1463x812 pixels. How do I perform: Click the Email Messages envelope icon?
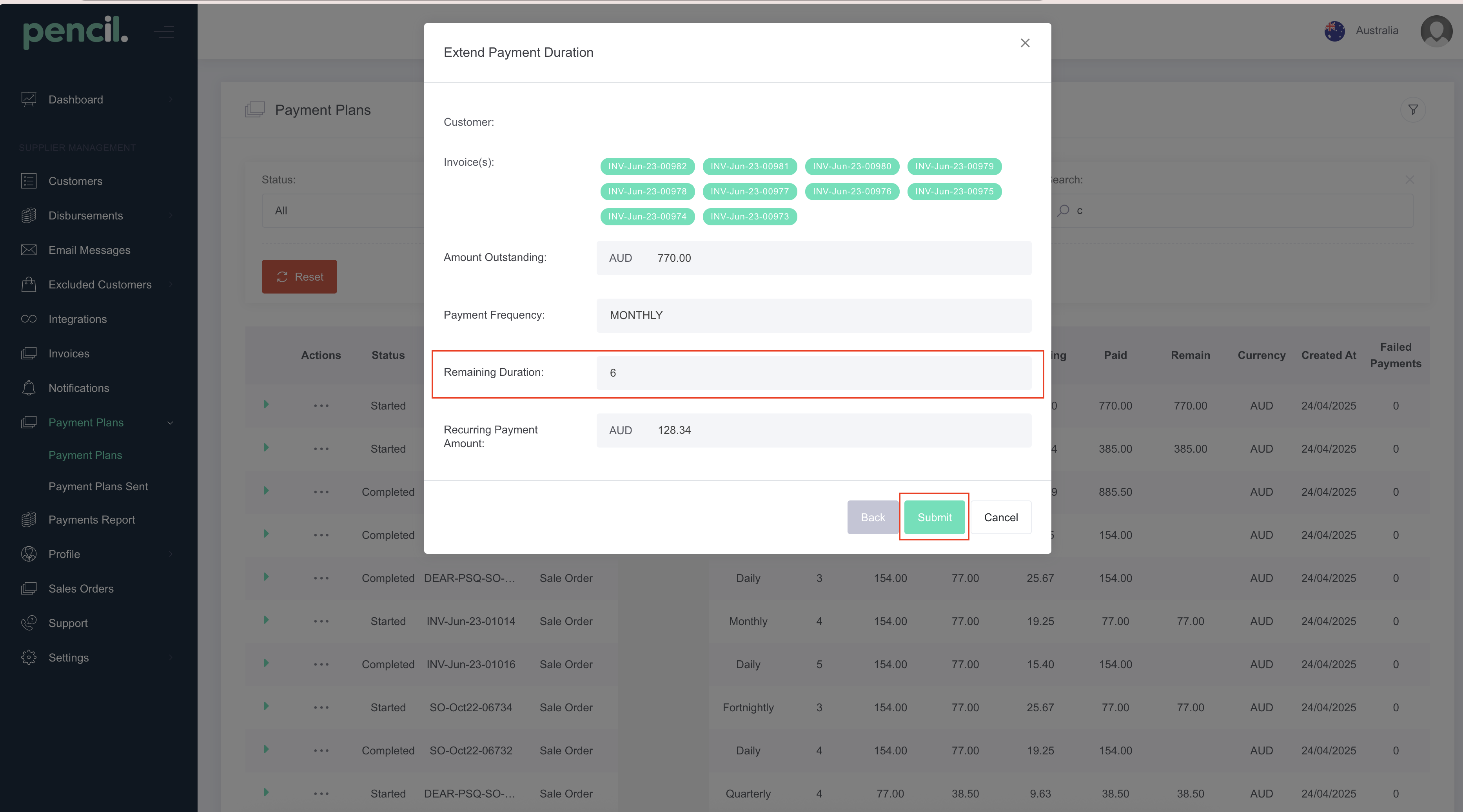(28, 250)
